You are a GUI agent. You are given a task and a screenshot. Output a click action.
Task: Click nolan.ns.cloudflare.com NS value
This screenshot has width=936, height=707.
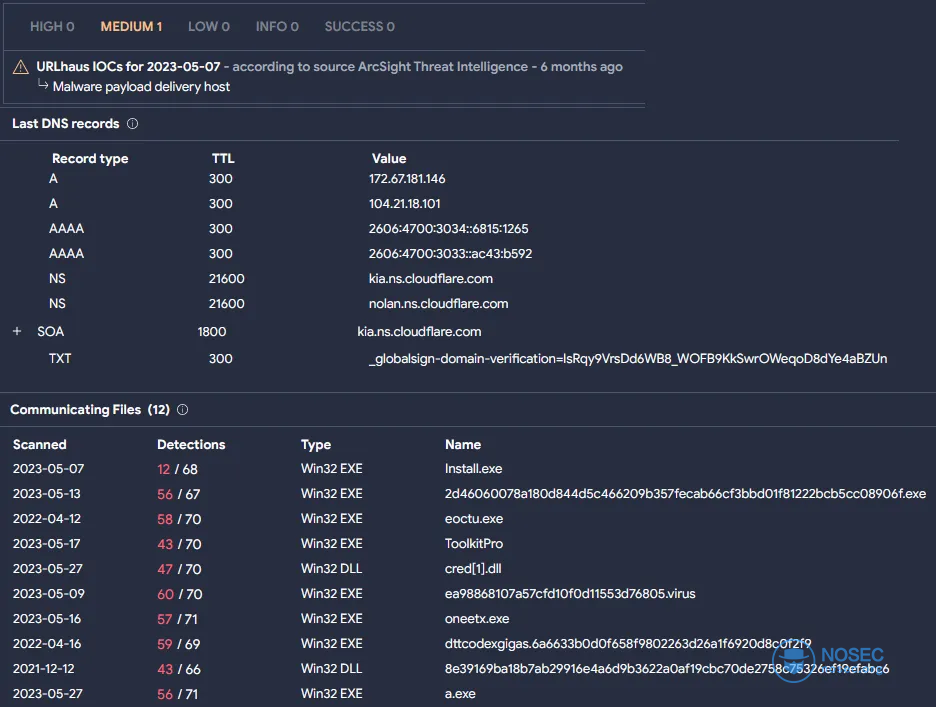point(439,304)
